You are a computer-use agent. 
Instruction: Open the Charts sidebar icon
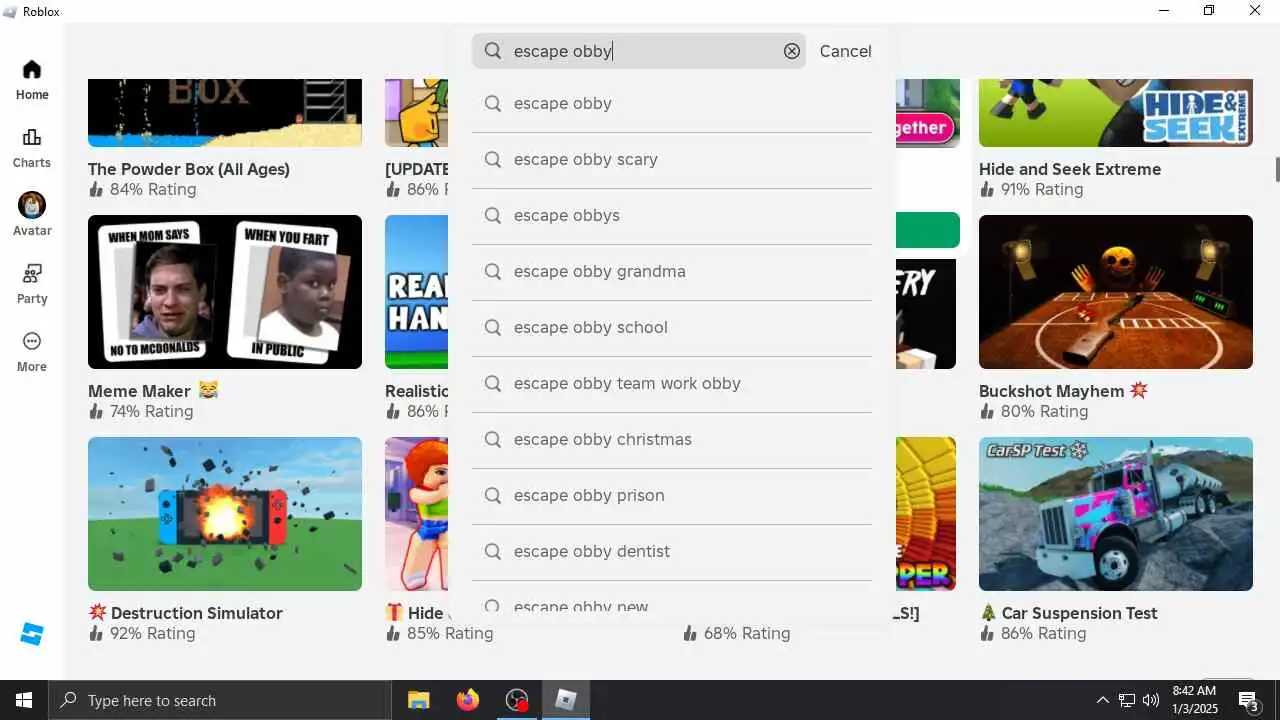pyautogui.click(x=32, y=137)
